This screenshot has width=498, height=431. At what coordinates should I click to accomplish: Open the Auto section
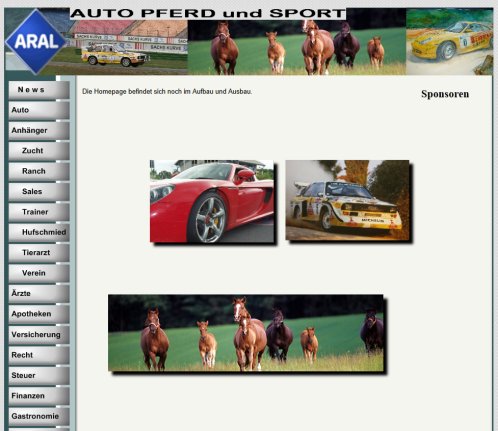point(39,110)
